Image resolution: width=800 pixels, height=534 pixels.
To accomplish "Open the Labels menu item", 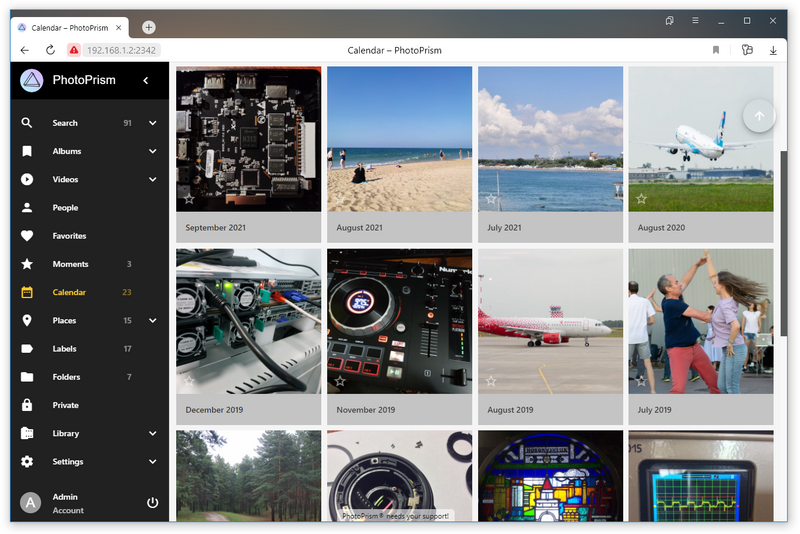I will (x=89, y=349).
